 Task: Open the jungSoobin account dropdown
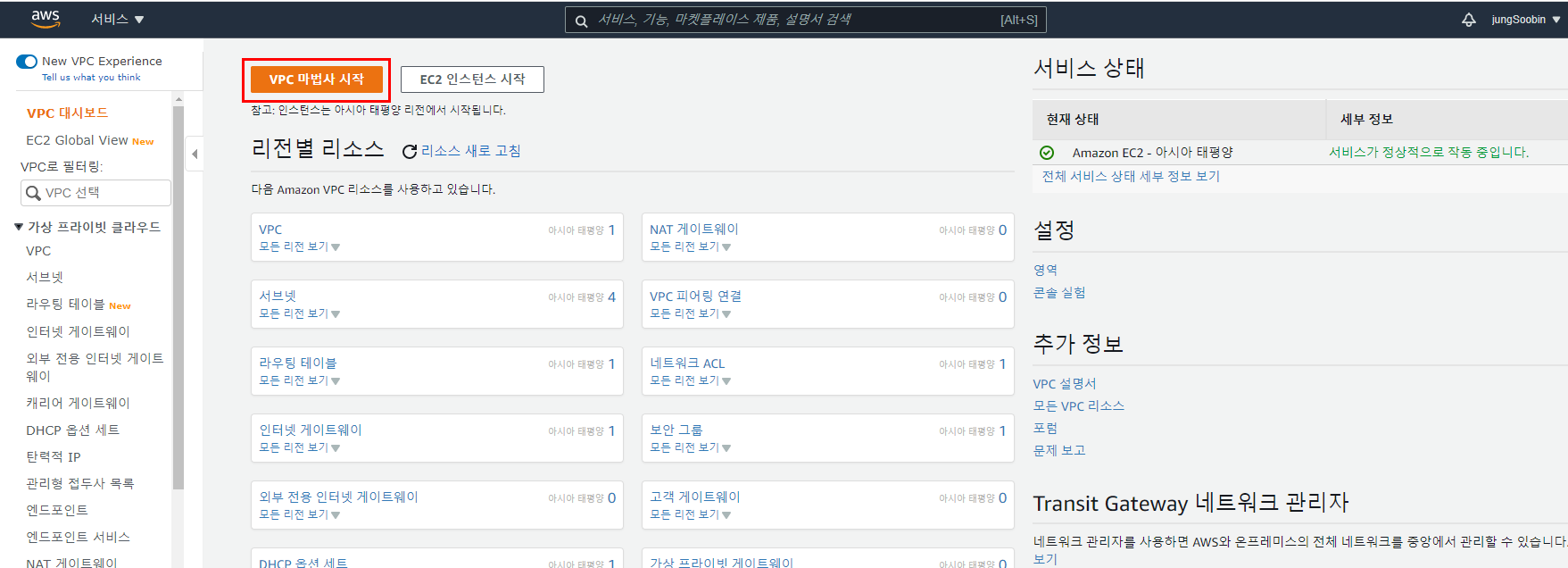pyautogui.click(x=1525, y=19)
